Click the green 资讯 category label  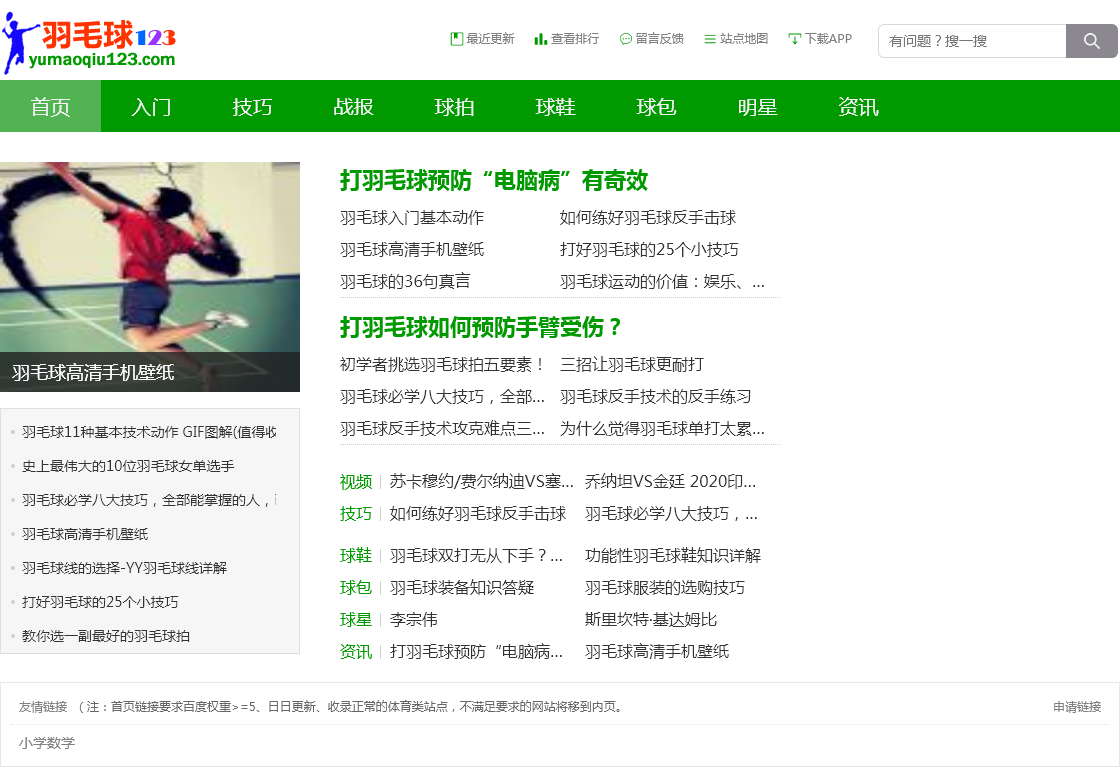[x=356, y=652]
